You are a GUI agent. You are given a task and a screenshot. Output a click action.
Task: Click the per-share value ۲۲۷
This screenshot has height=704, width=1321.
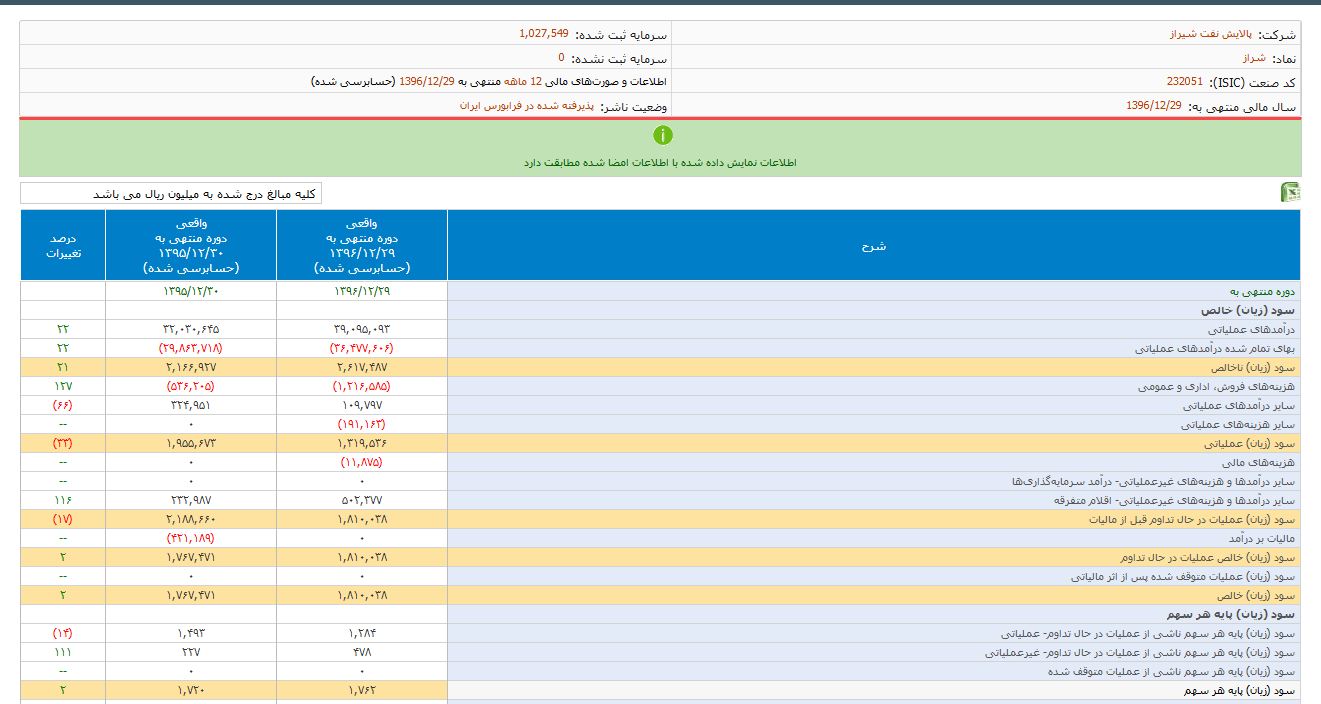coord(191,652)
